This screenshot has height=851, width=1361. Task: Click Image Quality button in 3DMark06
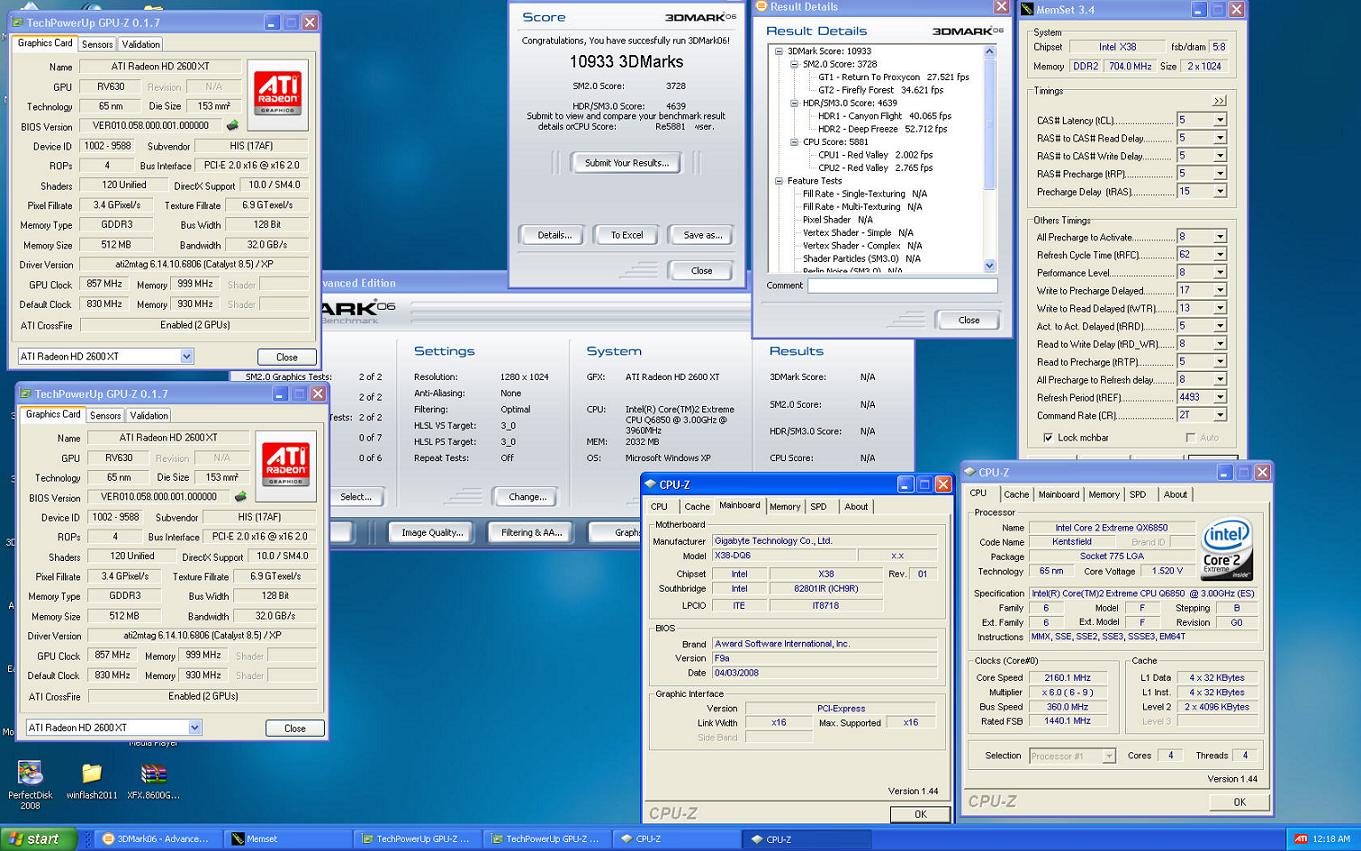pyautogui.click(x=432, y=532)
